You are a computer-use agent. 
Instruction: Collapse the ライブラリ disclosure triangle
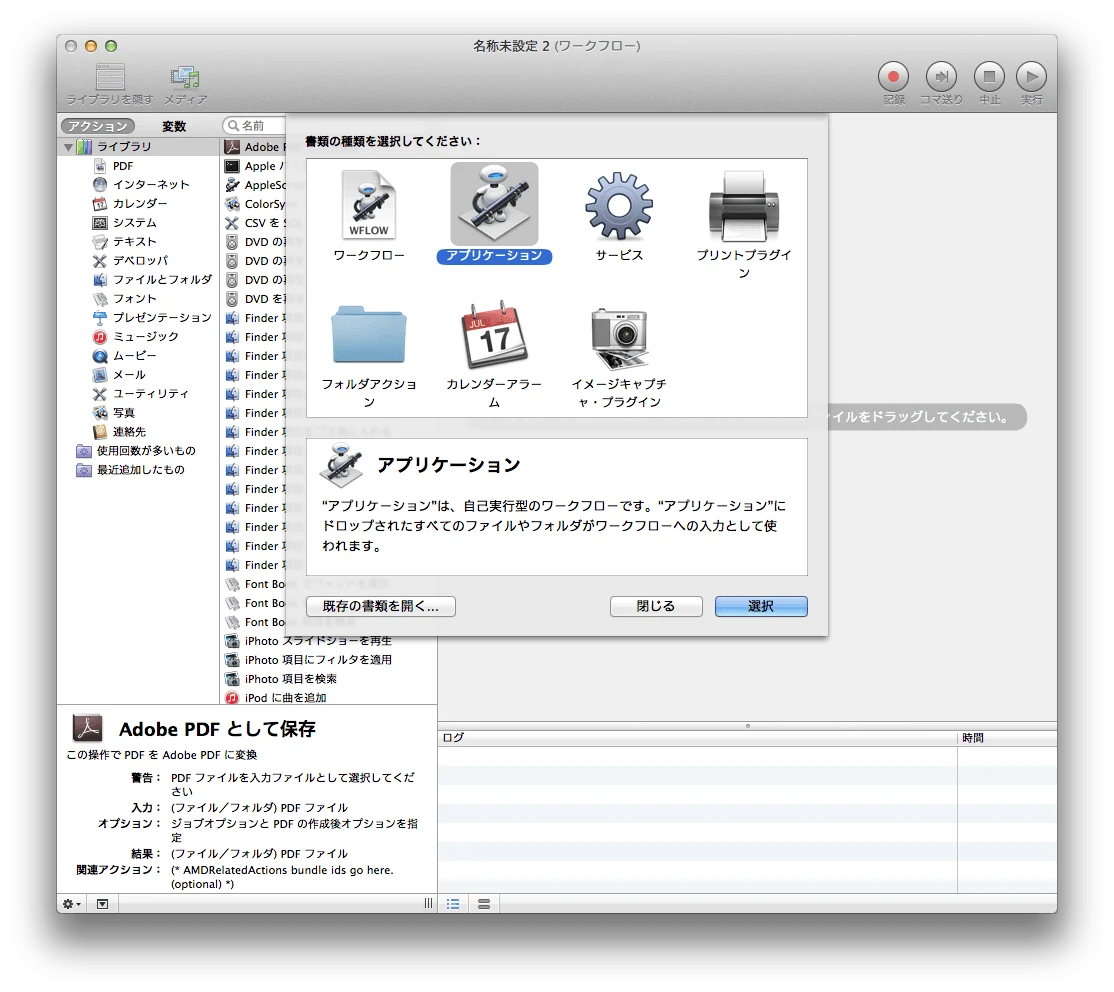[x=68, y=147]
